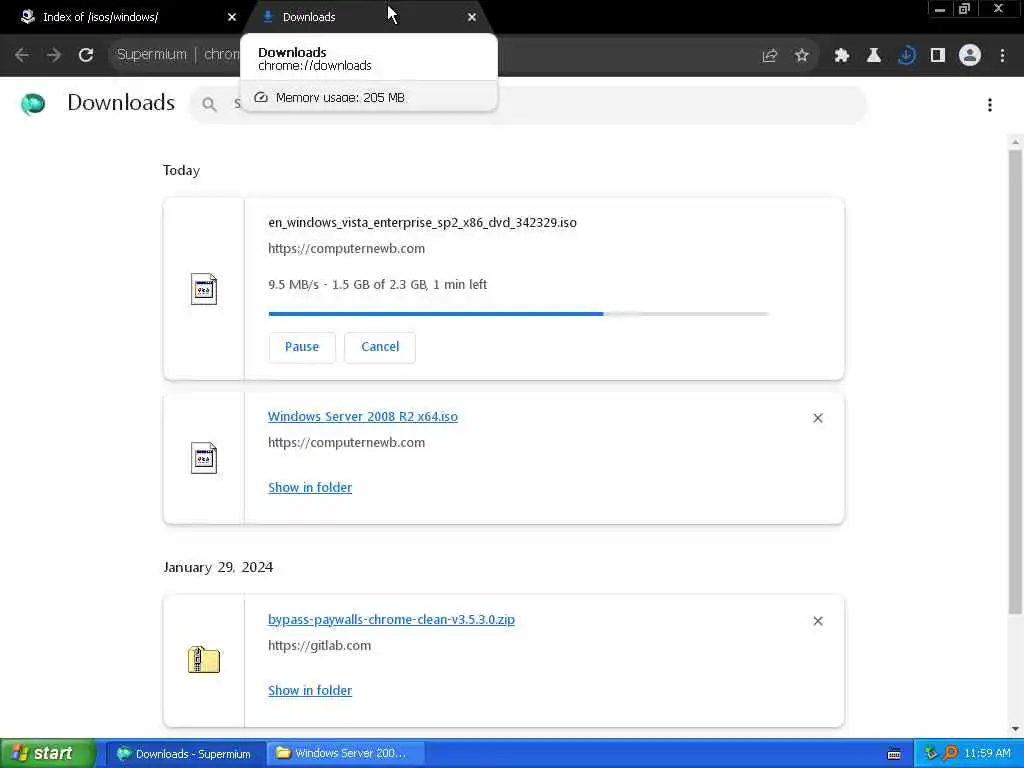
Task: Show the toolbar downloads indicator
Action: [906, 56]
